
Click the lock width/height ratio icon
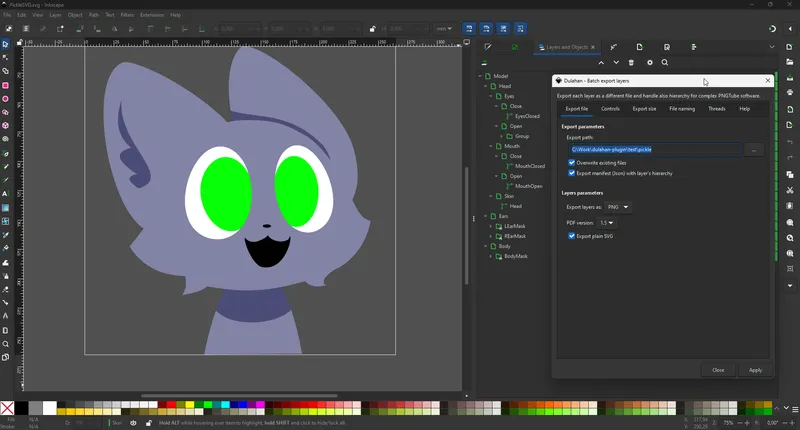click(372, 29)
